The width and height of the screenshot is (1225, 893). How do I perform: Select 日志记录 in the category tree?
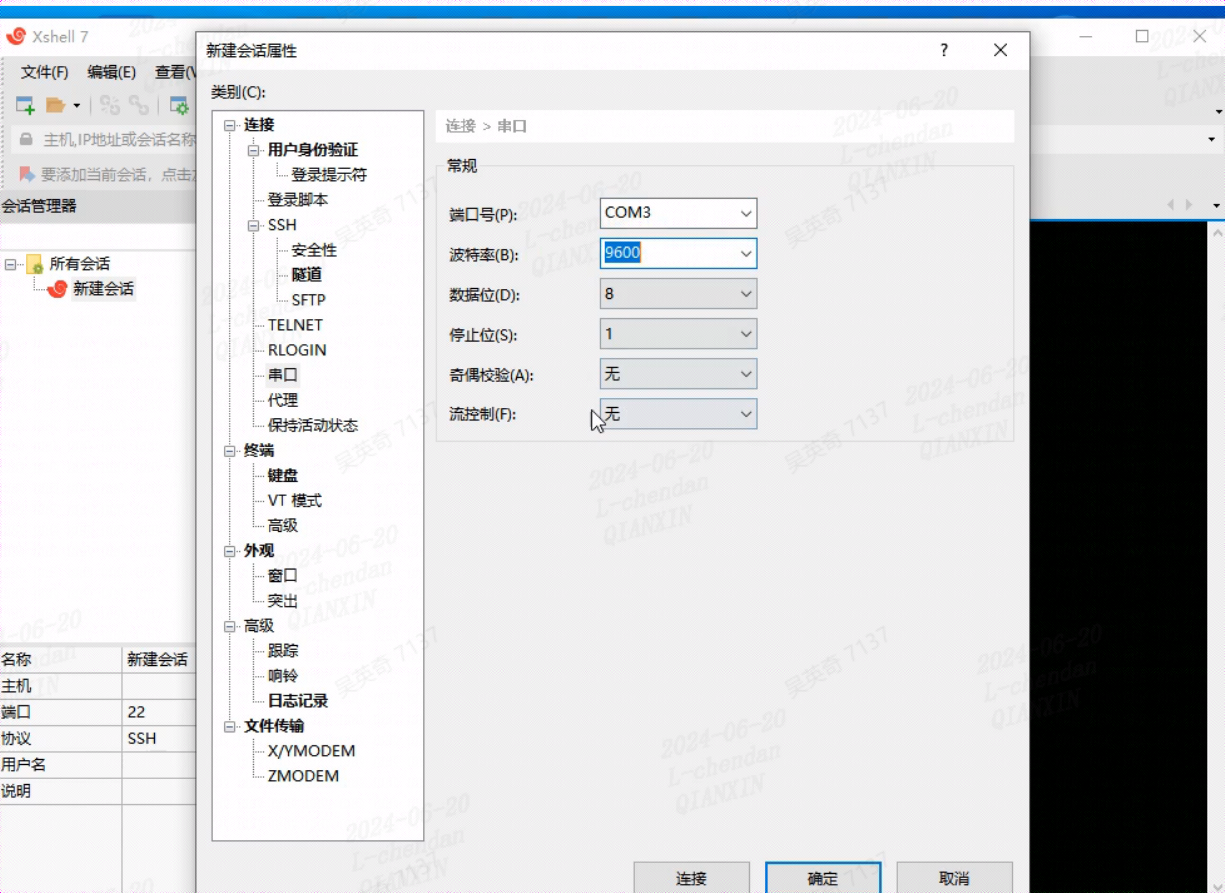pyautogui.click(x=298, y=701)
